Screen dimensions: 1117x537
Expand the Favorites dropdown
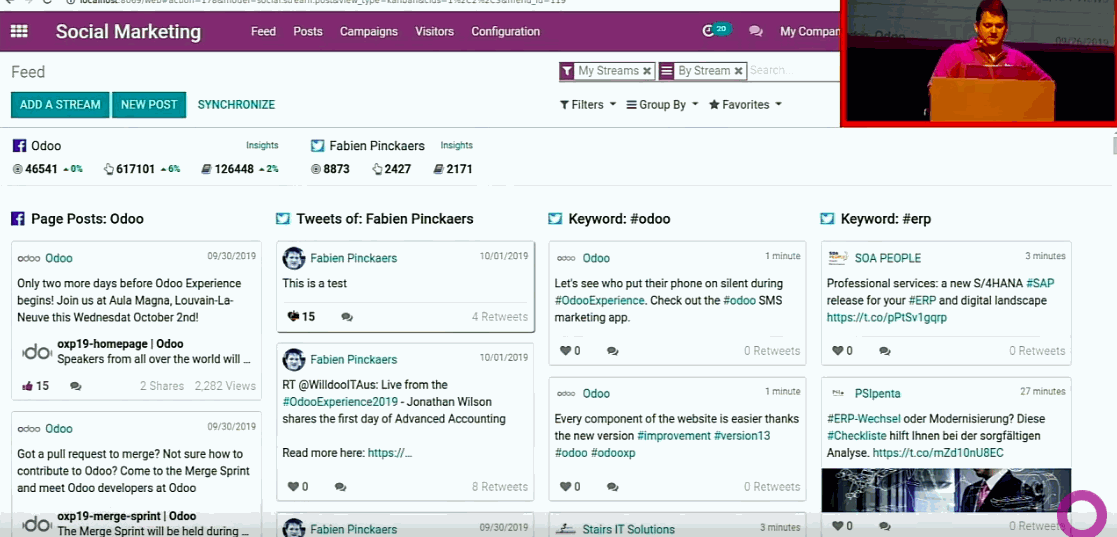[x=745, y=105]
